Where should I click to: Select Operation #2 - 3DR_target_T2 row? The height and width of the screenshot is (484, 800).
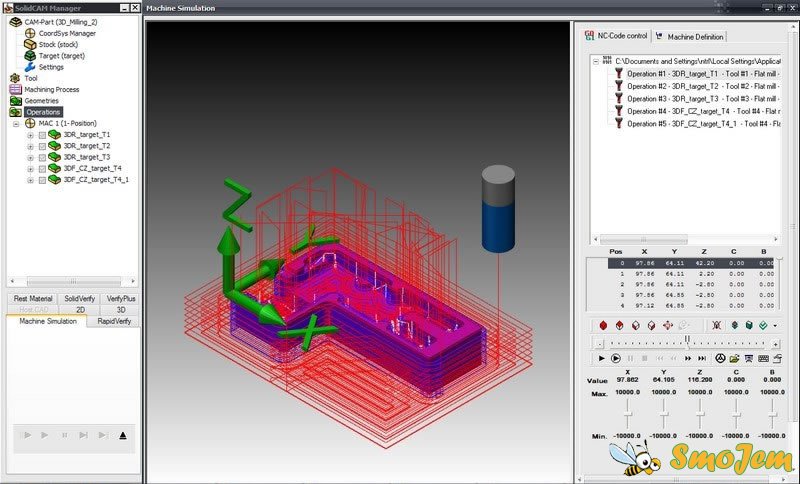(703, 86)
